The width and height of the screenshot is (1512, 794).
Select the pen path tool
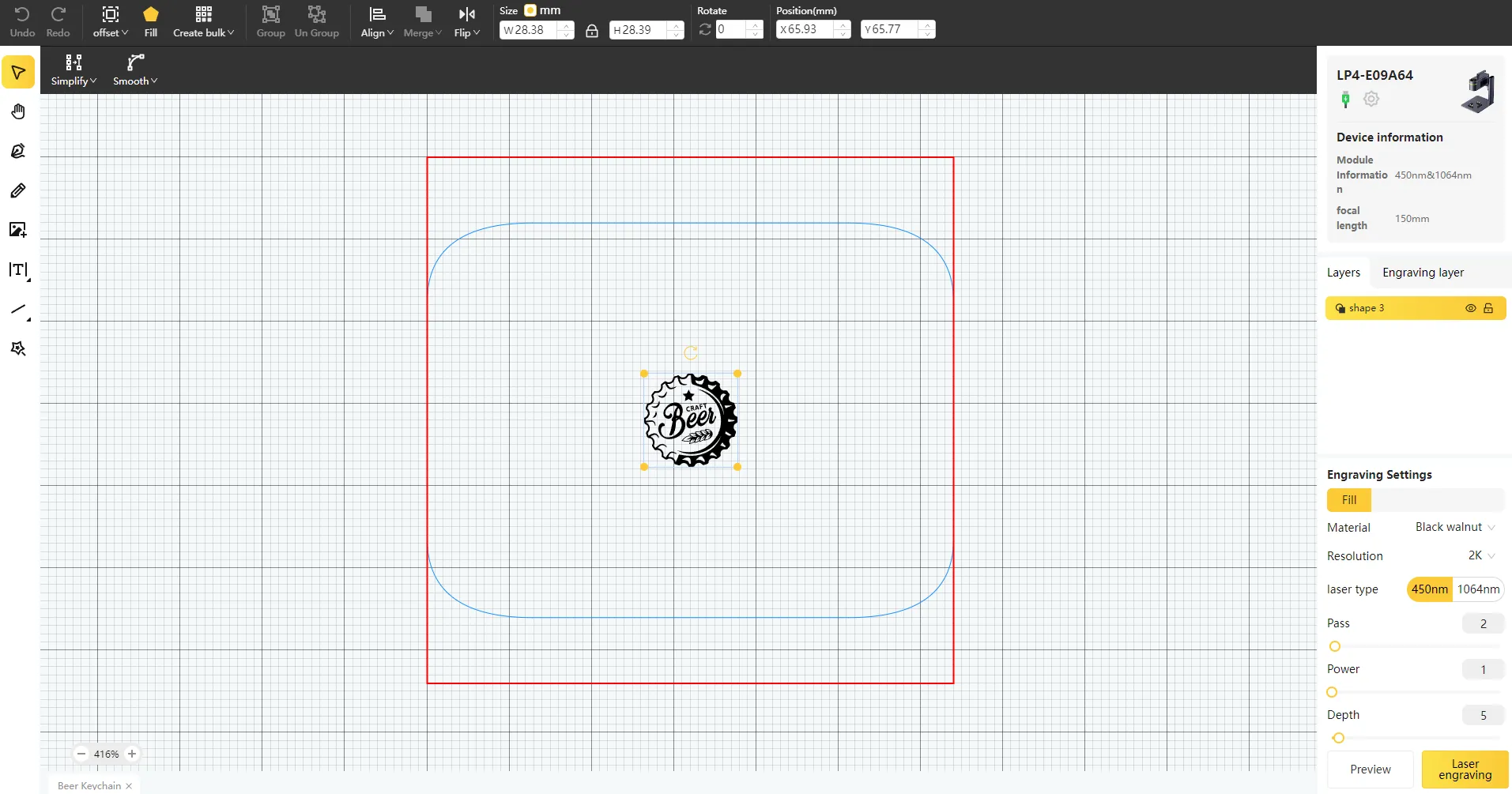point(18,151)
